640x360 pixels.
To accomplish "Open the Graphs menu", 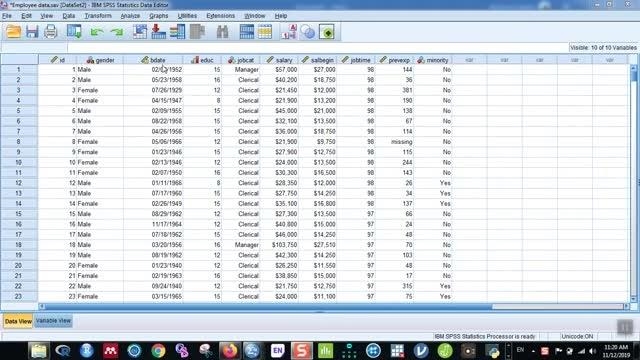I will click(x=159, y=16).
